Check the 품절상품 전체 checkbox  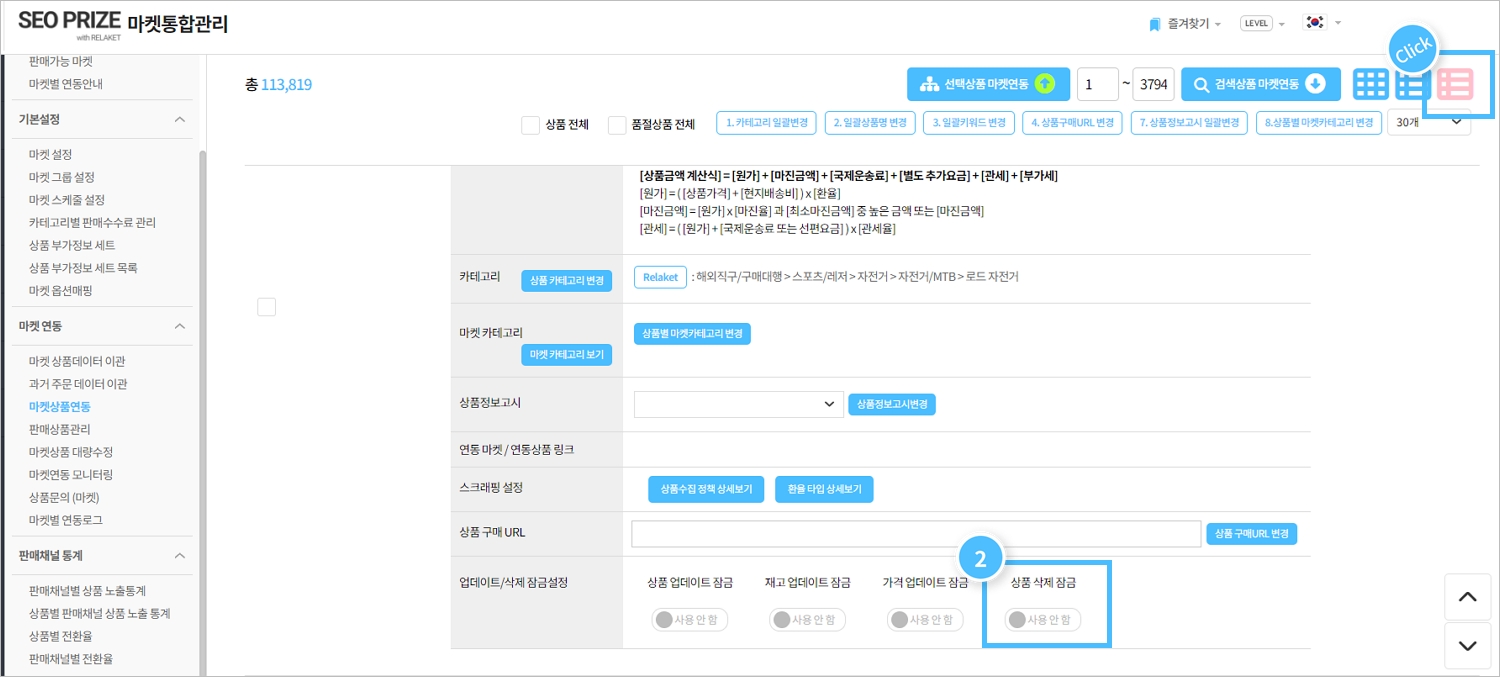(x=617, y=125)
